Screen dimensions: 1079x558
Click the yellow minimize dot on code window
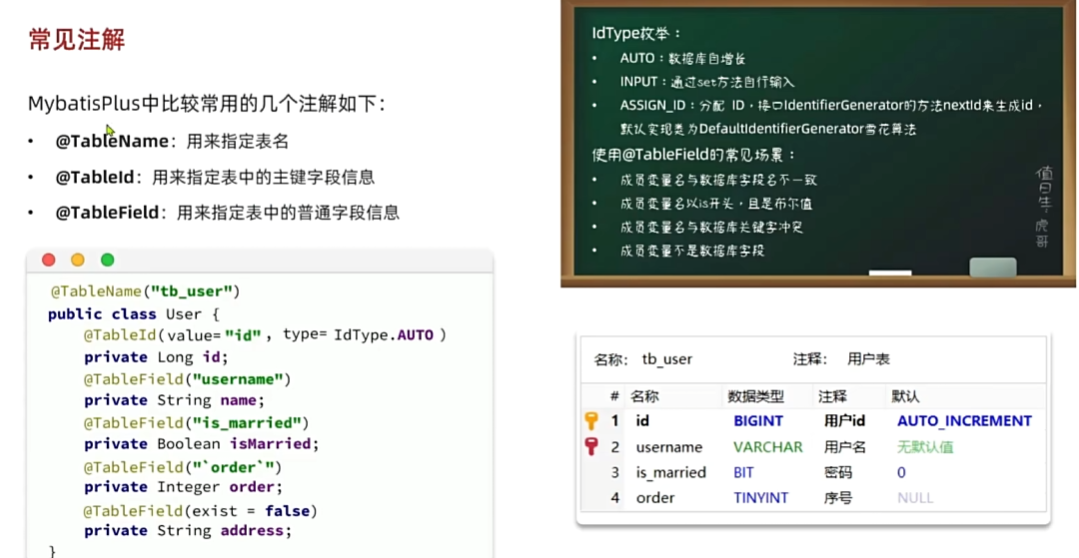(78, 259)
